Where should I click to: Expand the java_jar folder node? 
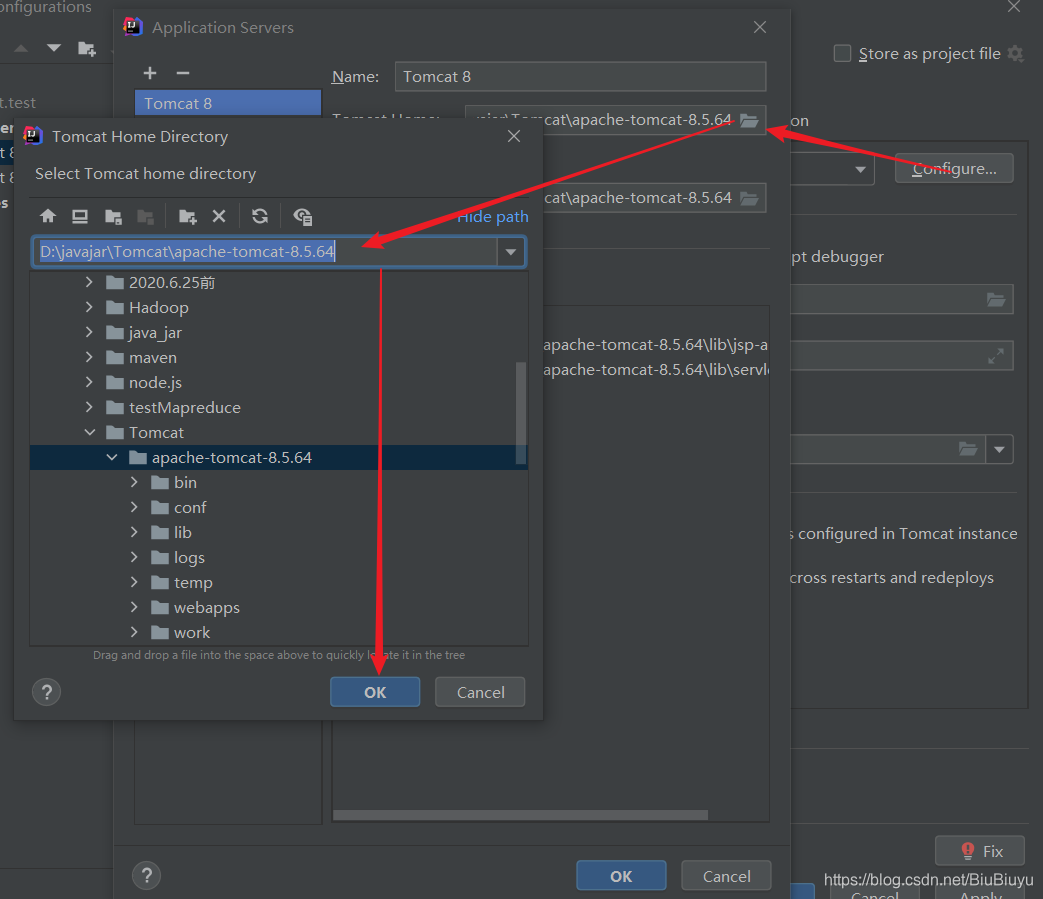(89, 332)
